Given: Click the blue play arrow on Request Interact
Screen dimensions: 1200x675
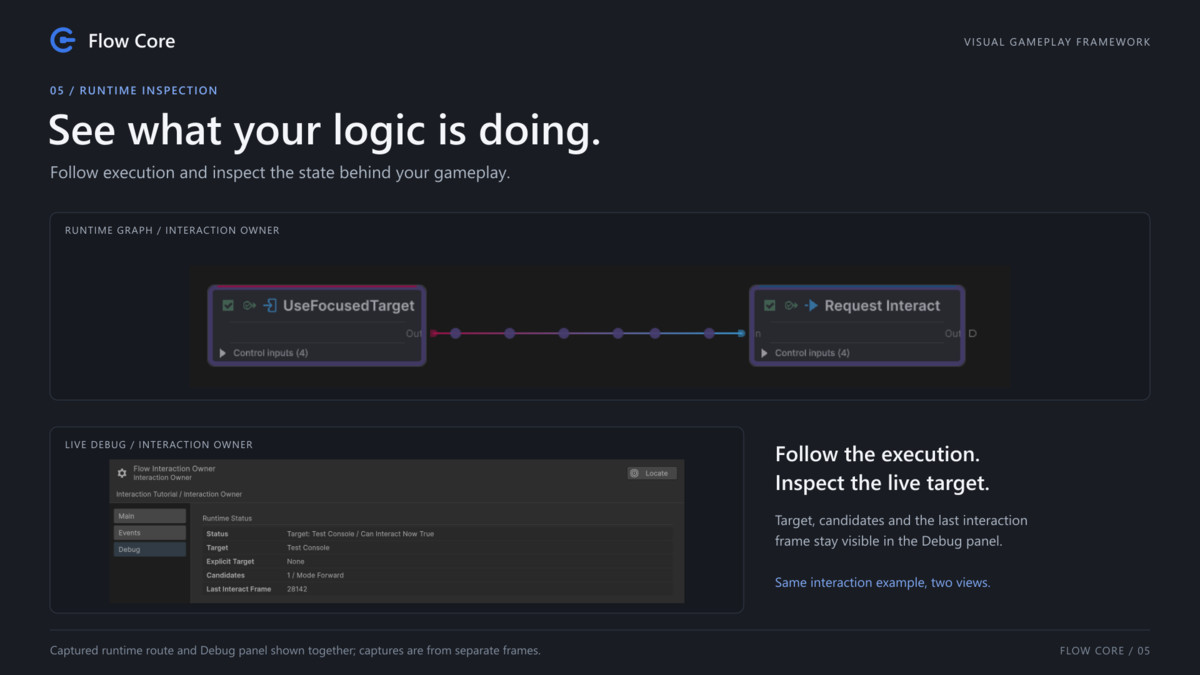Looking at the screenshot, I should [x=812, y=306].
